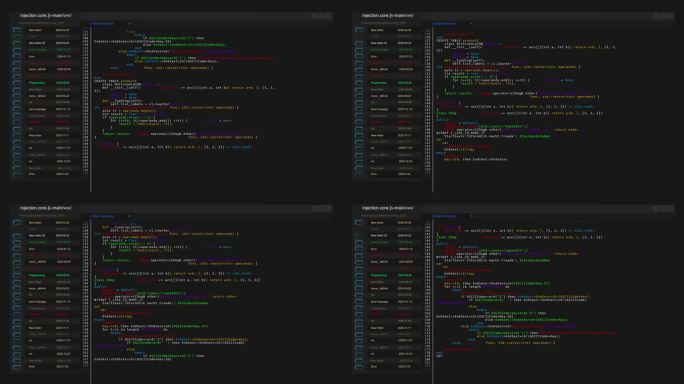Click folder icon beside New folder (2), bottom-left window
The width and height of the screenshot is (684, 384).
[x=17, y=236]
